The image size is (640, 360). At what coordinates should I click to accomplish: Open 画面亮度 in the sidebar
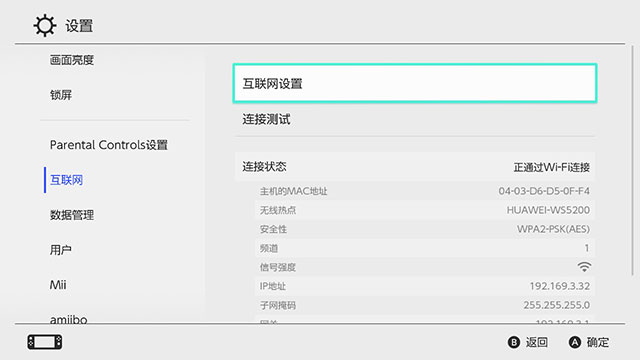tap(72, 60)
